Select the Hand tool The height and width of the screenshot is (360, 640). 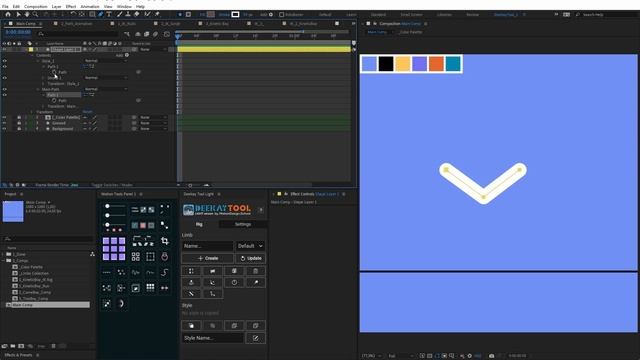[27, 14]
